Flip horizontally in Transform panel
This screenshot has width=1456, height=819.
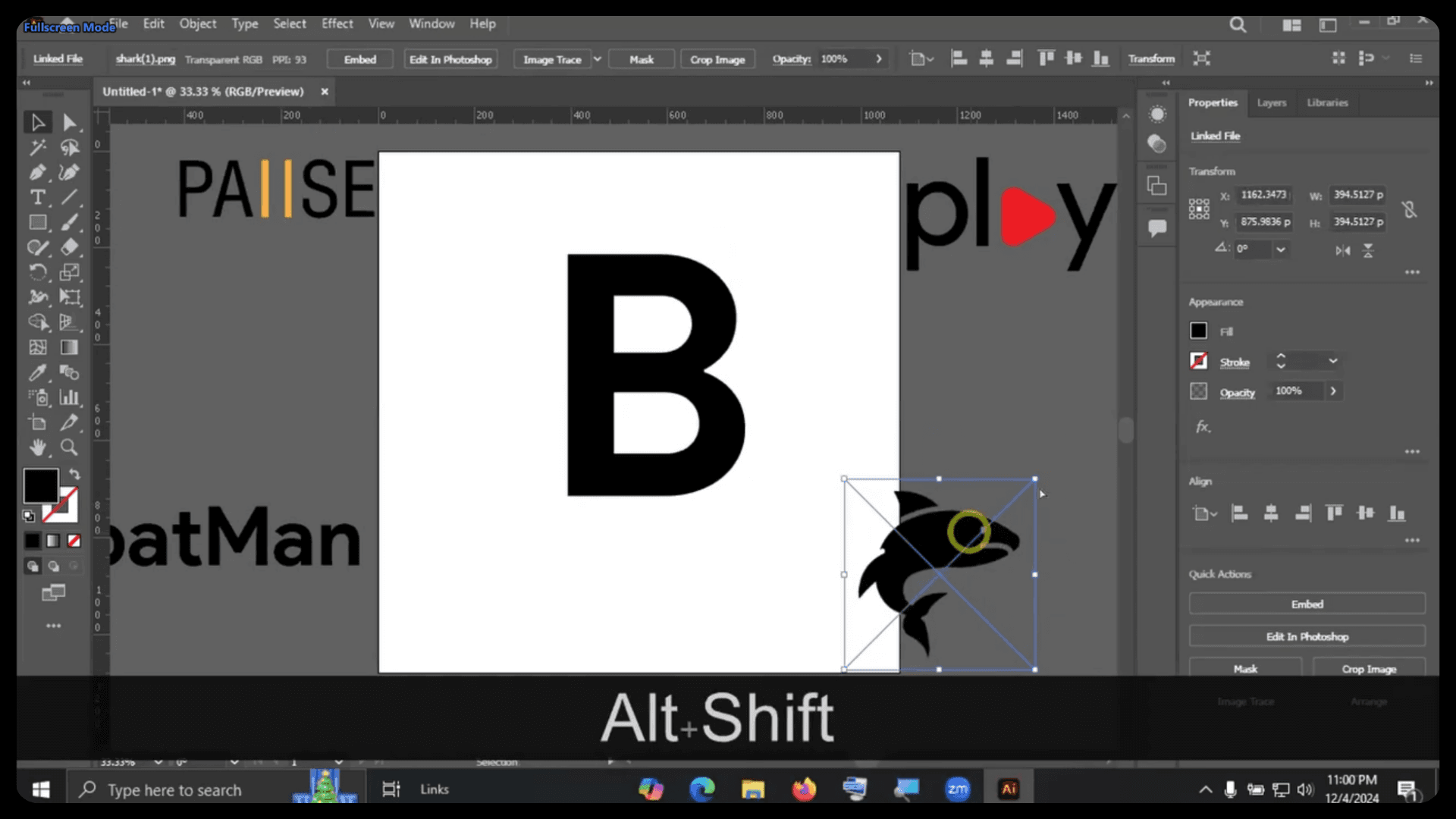pyautogui.click(x=1343, y=250)
